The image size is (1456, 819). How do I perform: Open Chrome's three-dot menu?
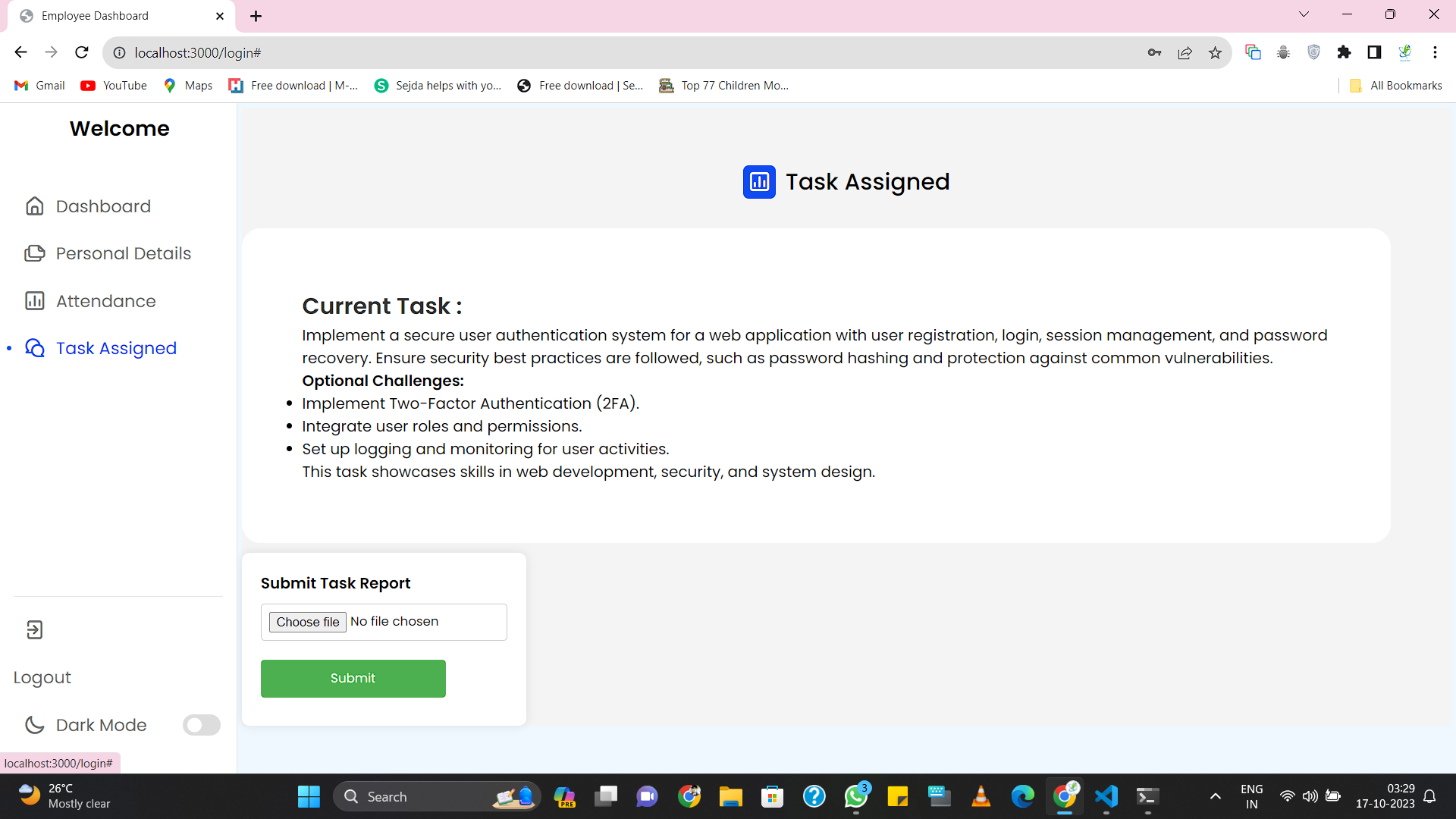(x=1435, y=52)
